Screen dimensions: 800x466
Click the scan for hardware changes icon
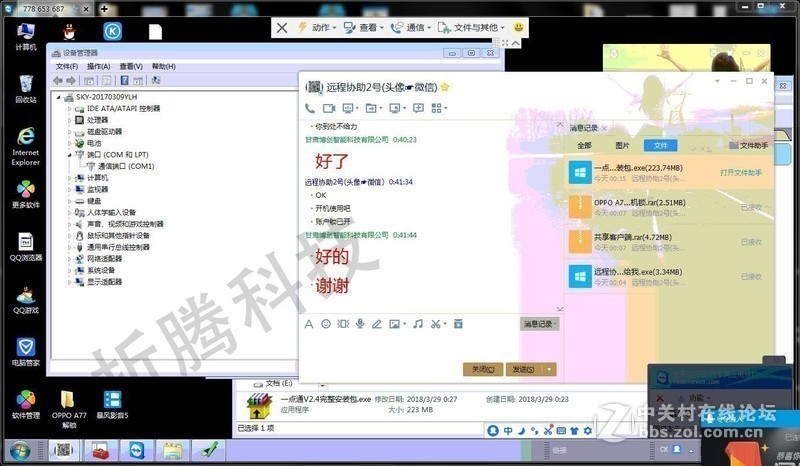coord(156,81)
